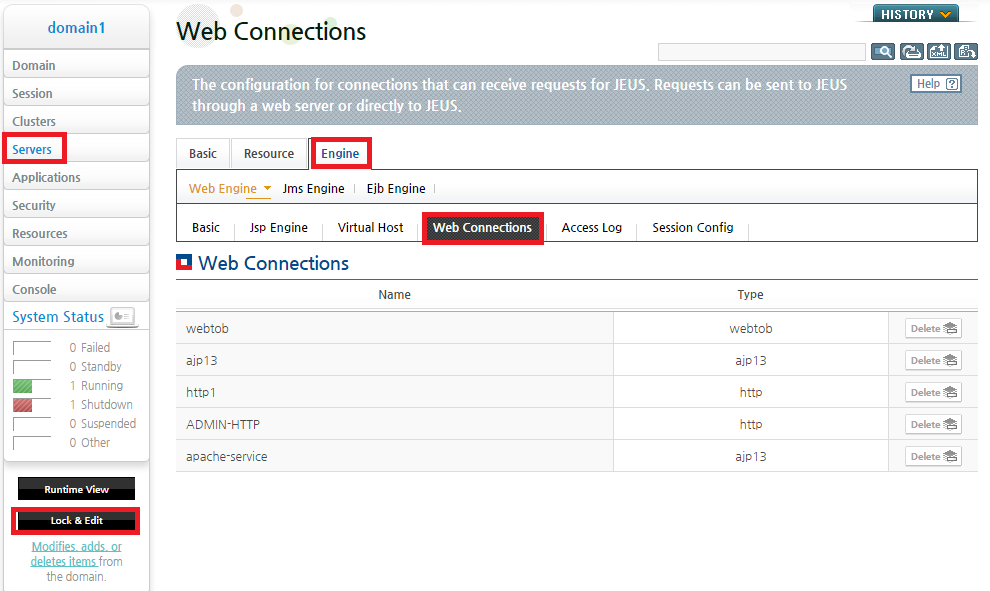990x591 pixels.
Task: Select the Virtual Host sub-tab
Action: tap(370, 227)
